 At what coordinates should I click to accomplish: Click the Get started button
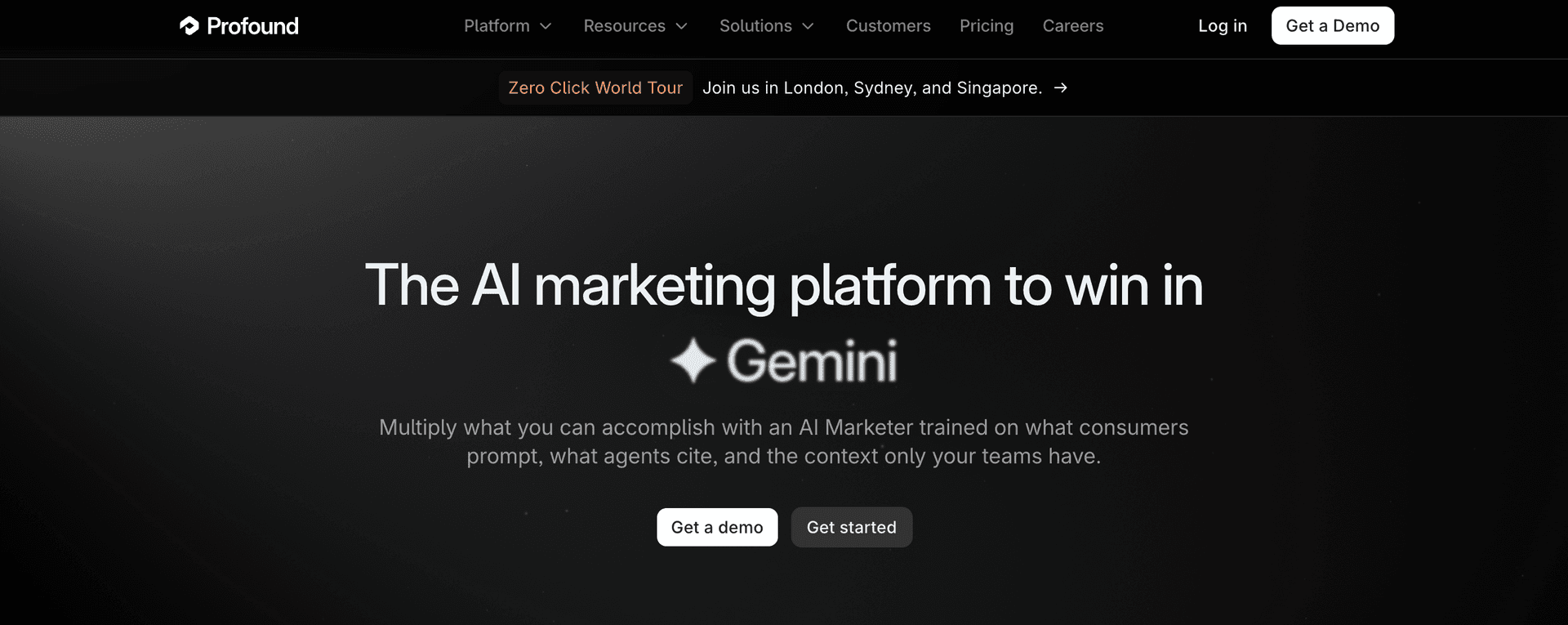click(851, 527)
